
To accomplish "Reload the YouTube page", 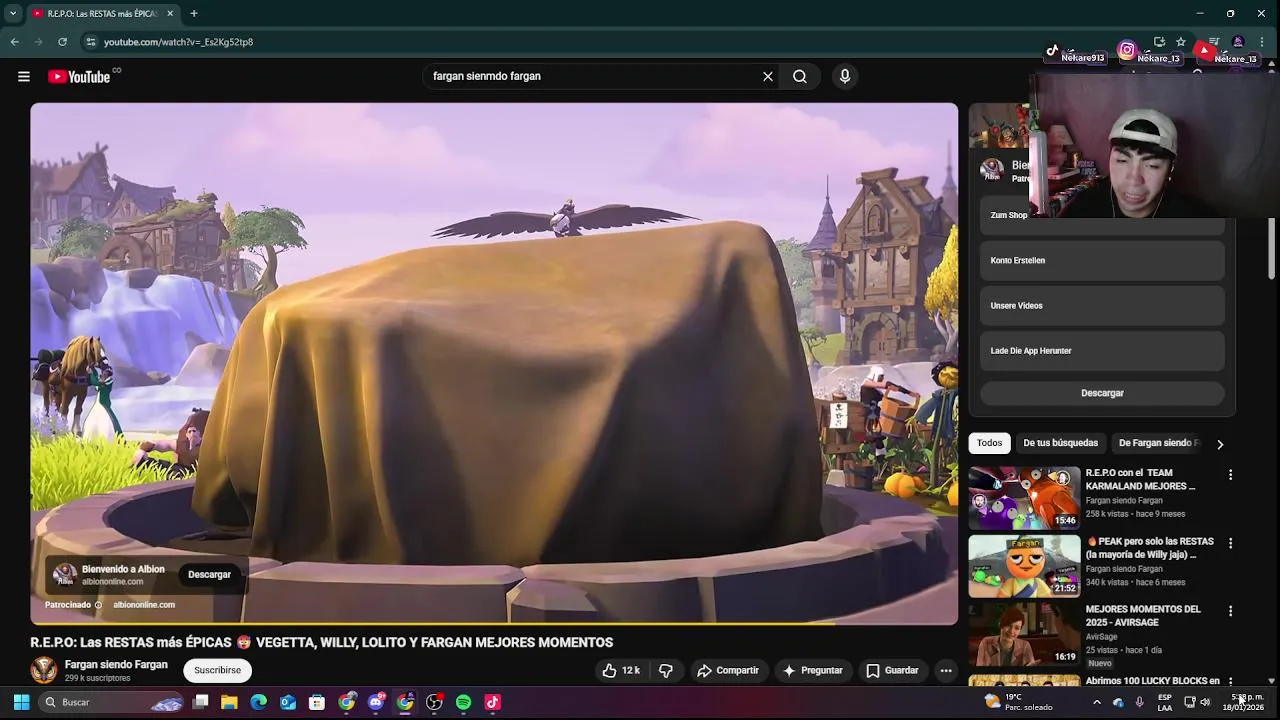I will pyautogui.click(x=62, y=42).
